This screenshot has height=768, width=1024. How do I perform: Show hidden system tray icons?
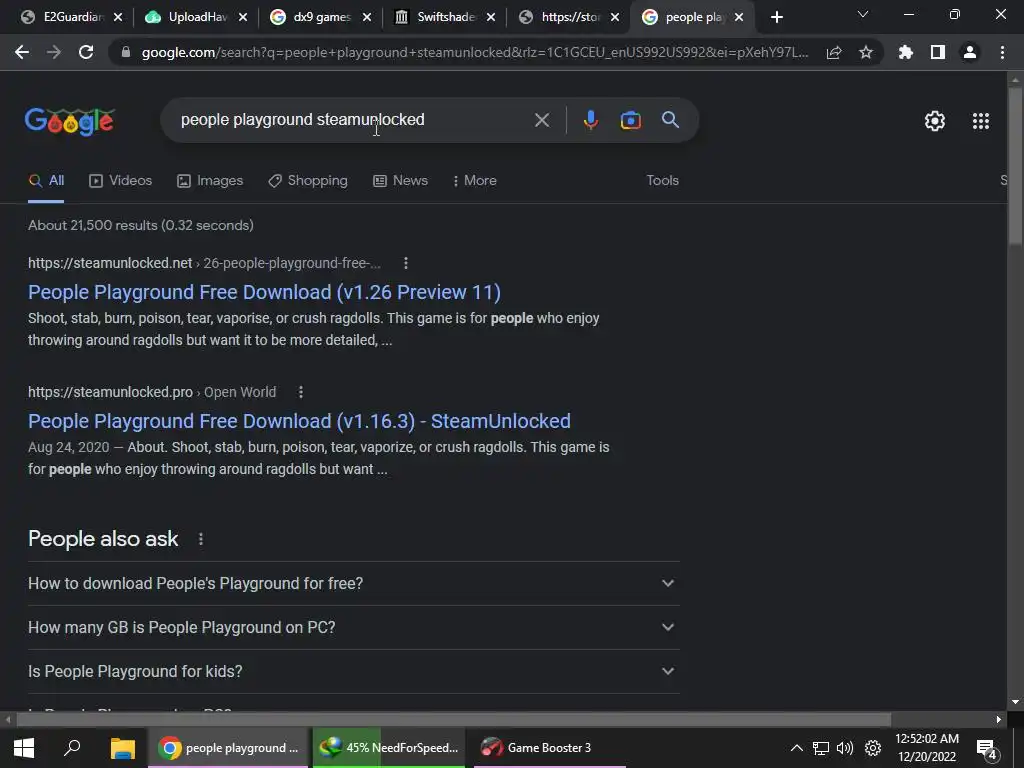coord(797,748)
